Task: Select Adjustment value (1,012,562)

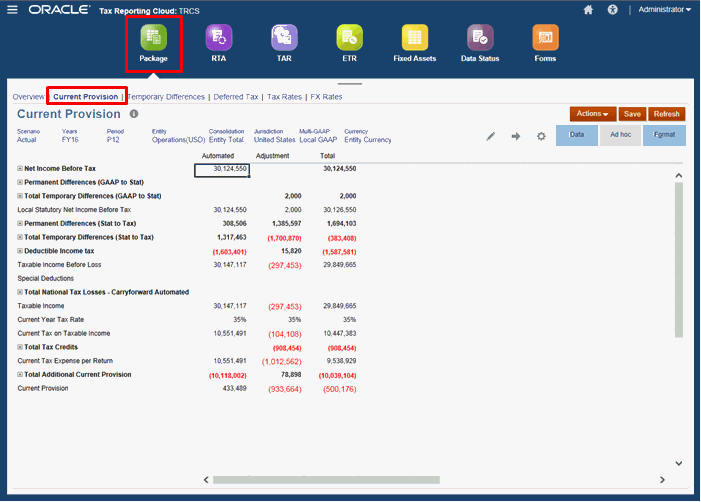Action: 282,361
